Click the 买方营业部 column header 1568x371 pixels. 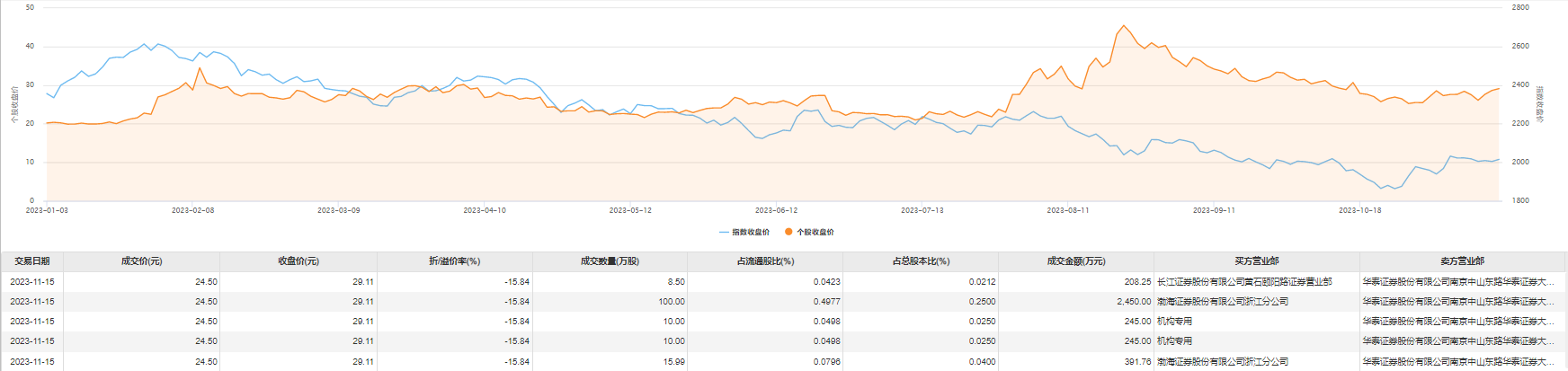tap(1256, 261)
